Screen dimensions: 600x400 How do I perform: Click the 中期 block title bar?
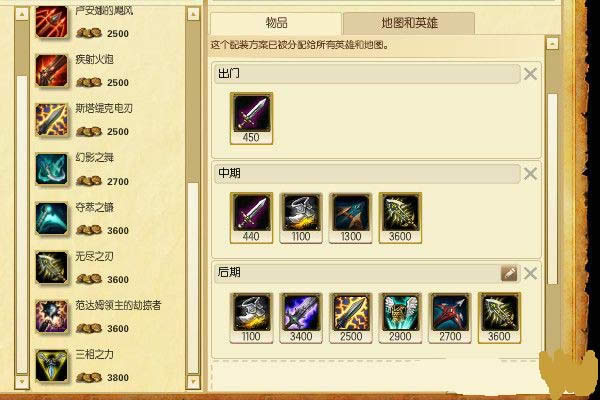point(367,174)
